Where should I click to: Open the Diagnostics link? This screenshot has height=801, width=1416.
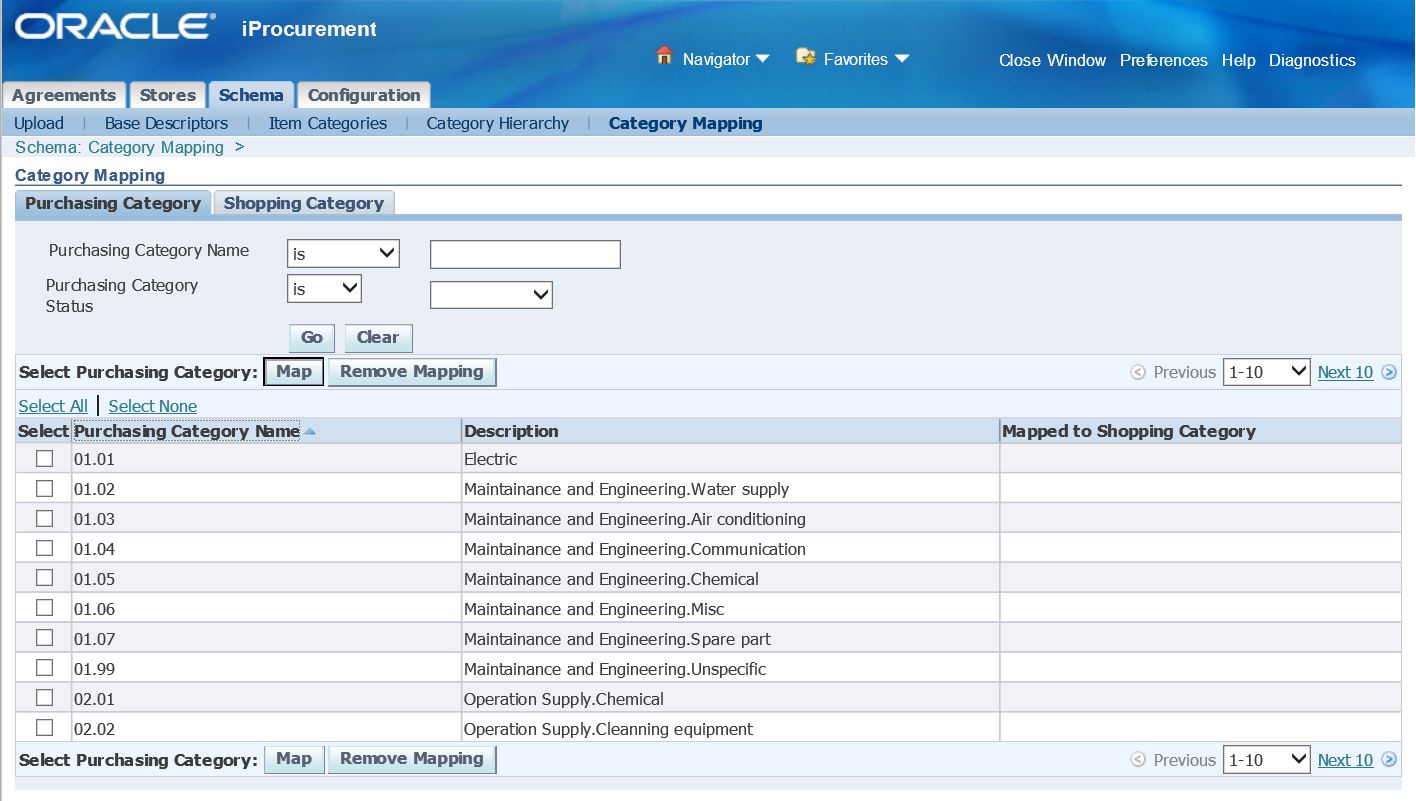coord(1312,60)
